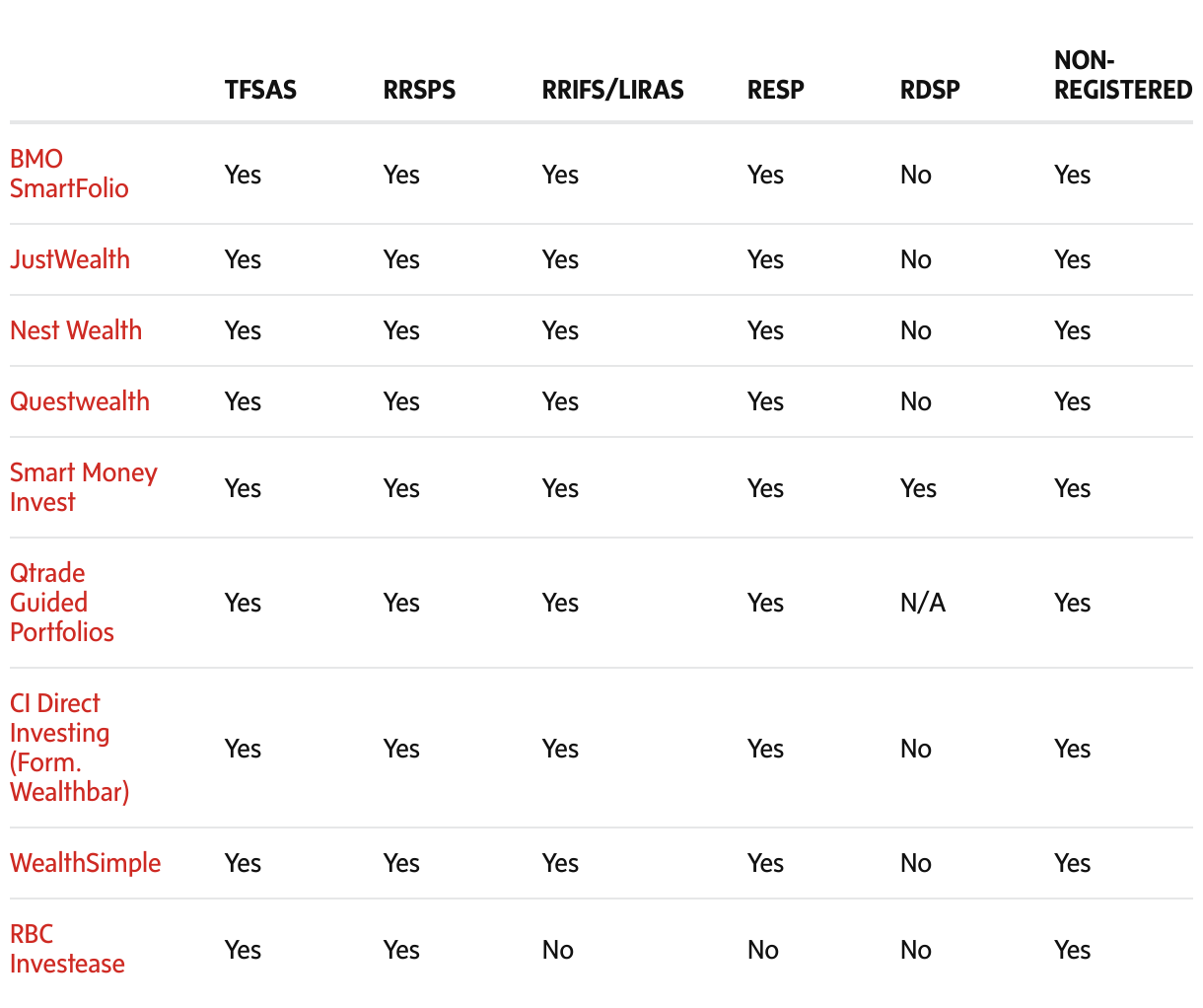
Task: Follow the Questwealth link
Action: click(80, 401)
